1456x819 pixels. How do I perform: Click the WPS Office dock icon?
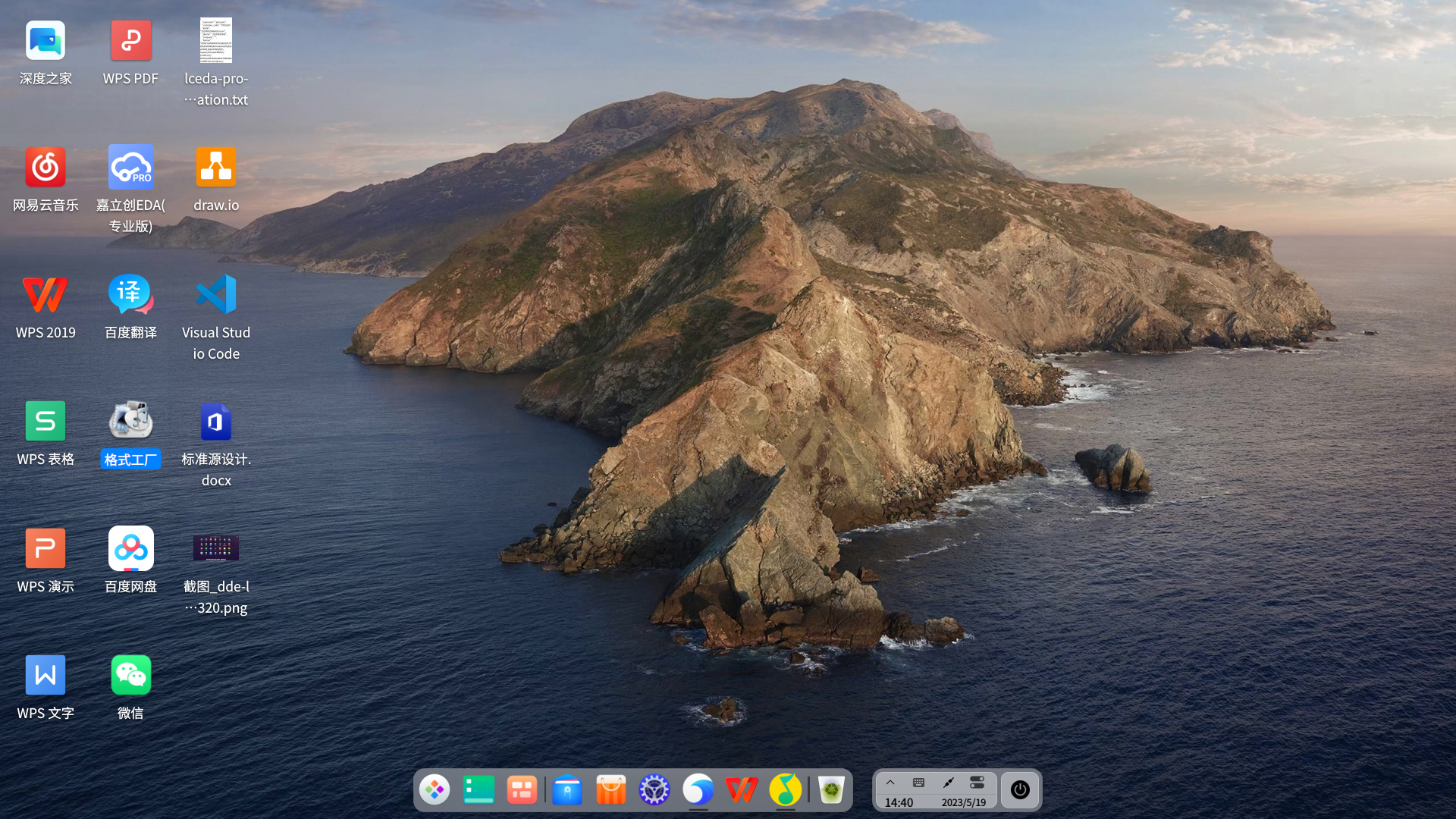tap(742, 790)
